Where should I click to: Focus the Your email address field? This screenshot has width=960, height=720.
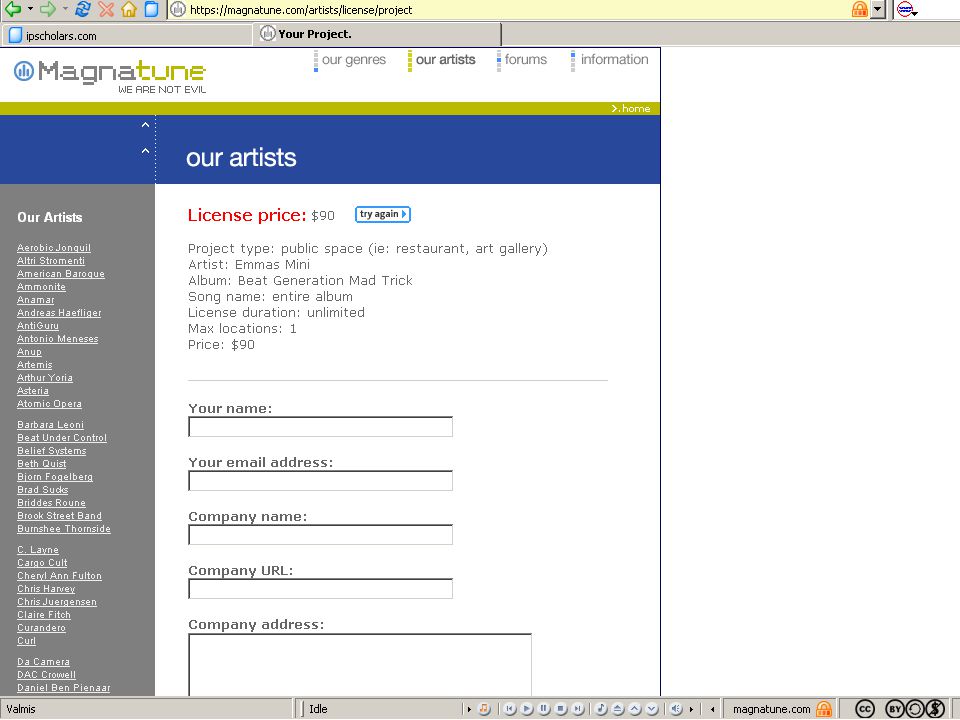point(320,481)
